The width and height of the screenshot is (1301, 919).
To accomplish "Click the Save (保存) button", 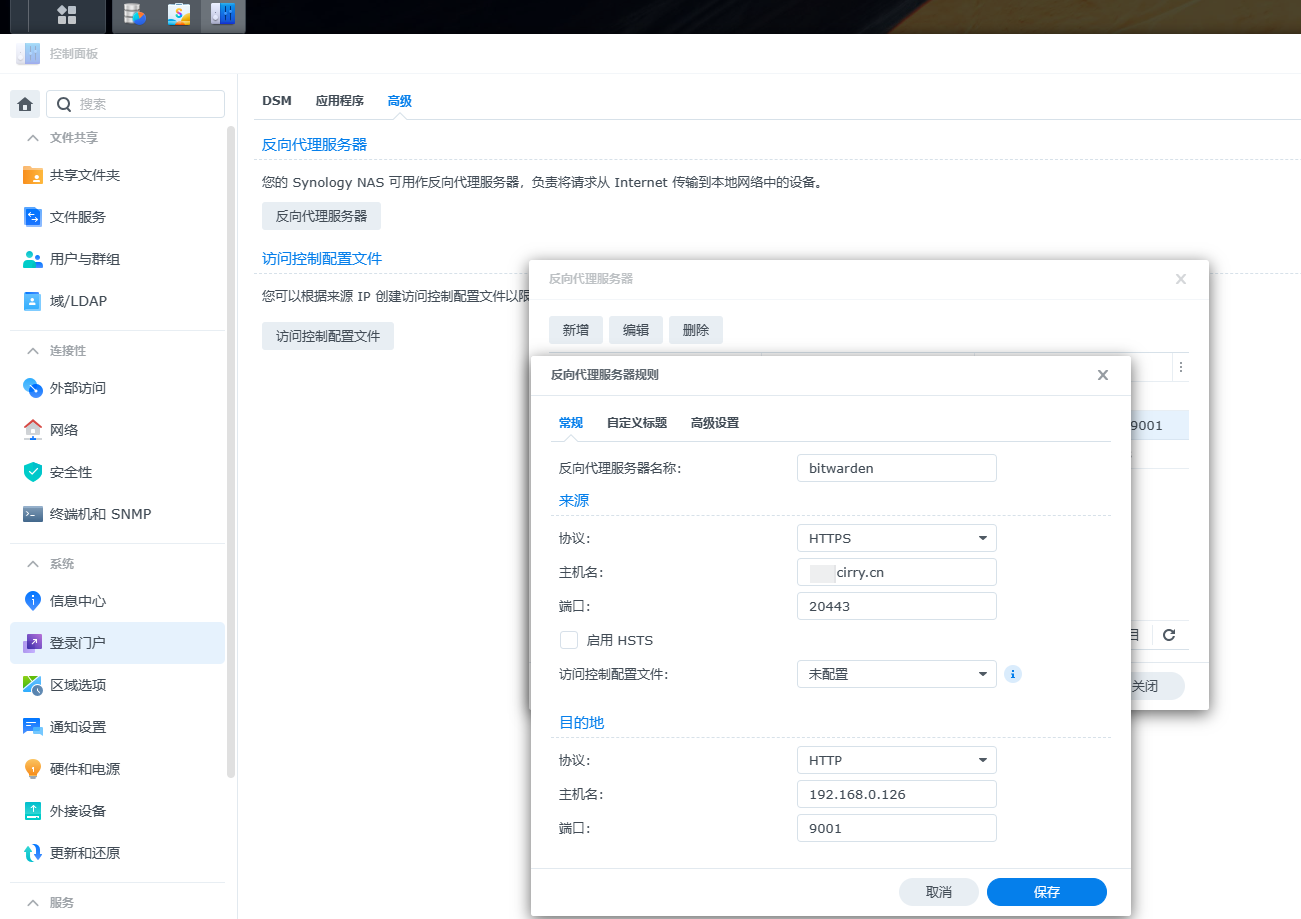I will pyautogui.click(x=1046, y=892).
